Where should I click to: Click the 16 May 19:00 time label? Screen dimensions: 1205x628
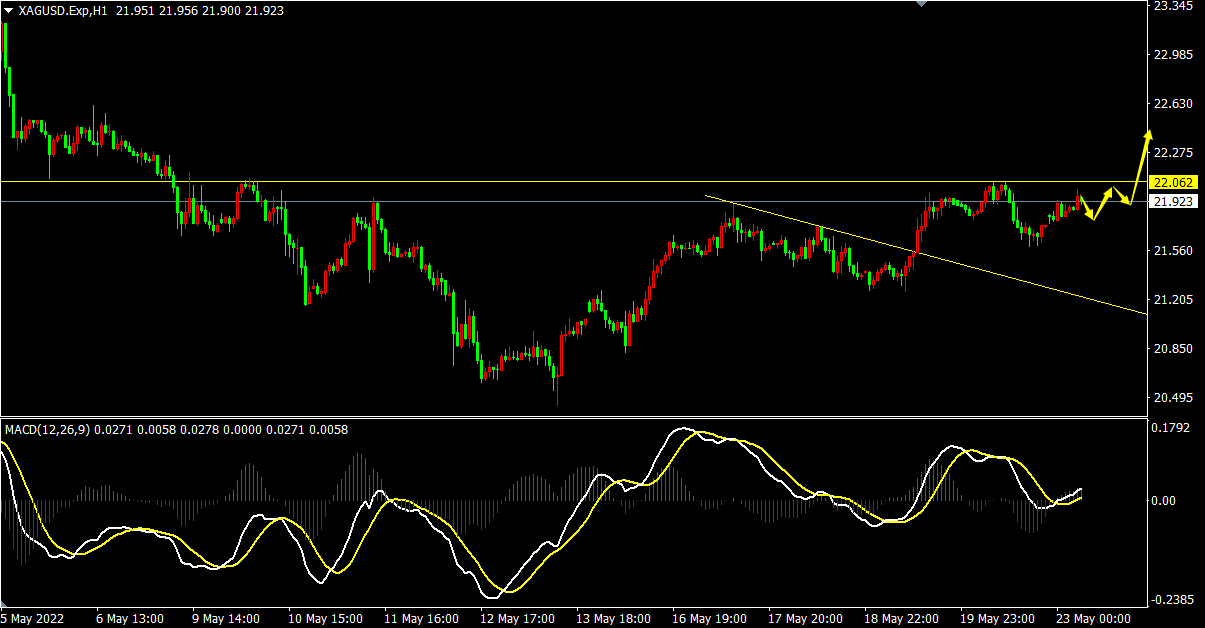click(x=708, y=618)
